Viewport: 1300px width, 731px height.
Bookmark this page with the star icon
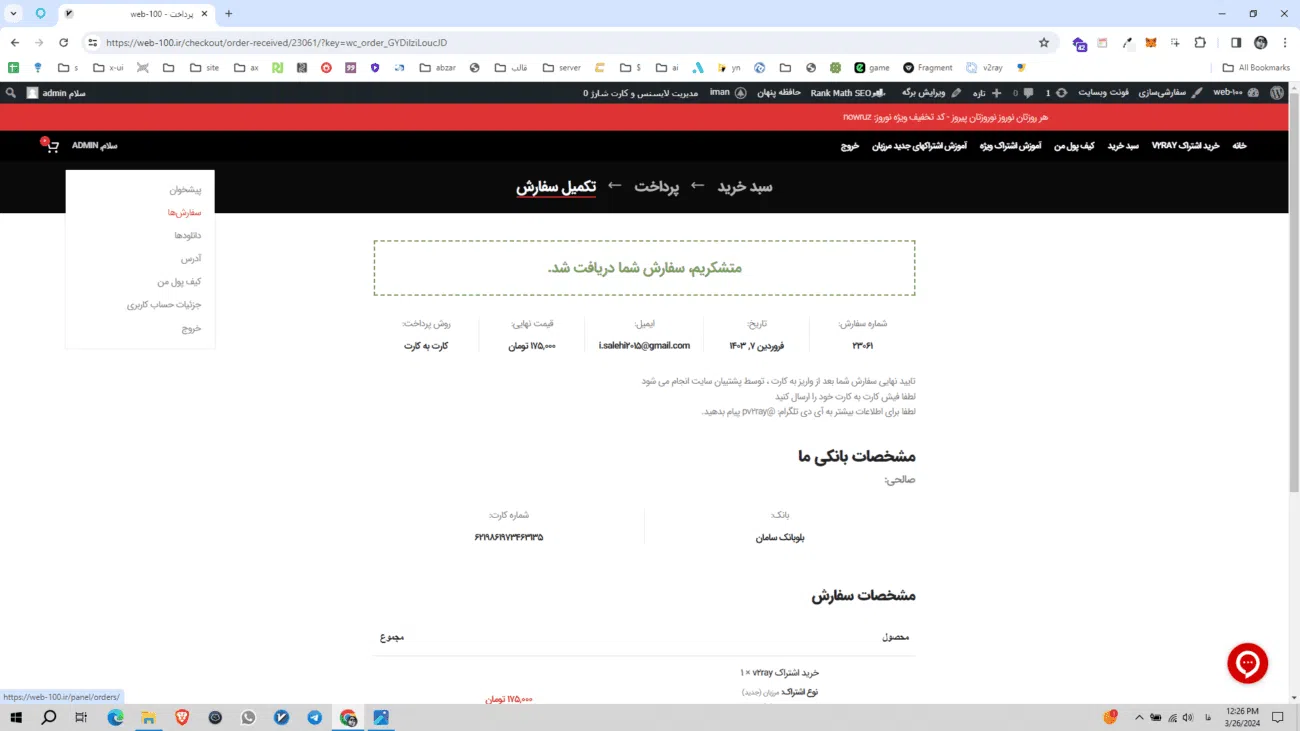[x=1044, y=43]
